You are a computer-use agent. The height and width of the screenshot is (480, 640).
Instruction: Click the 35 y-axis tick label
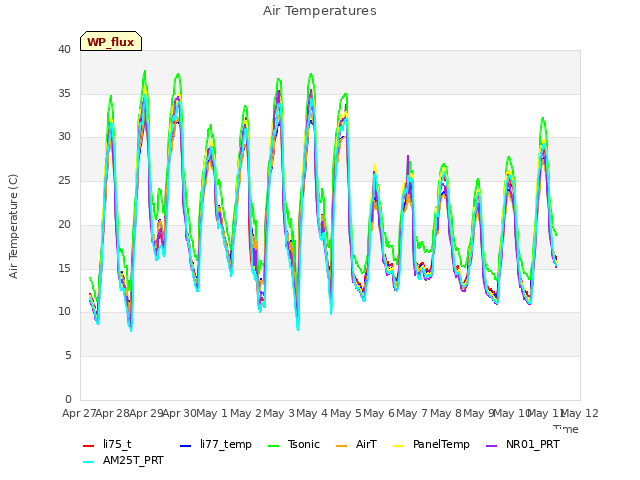(x=64, y=93)
